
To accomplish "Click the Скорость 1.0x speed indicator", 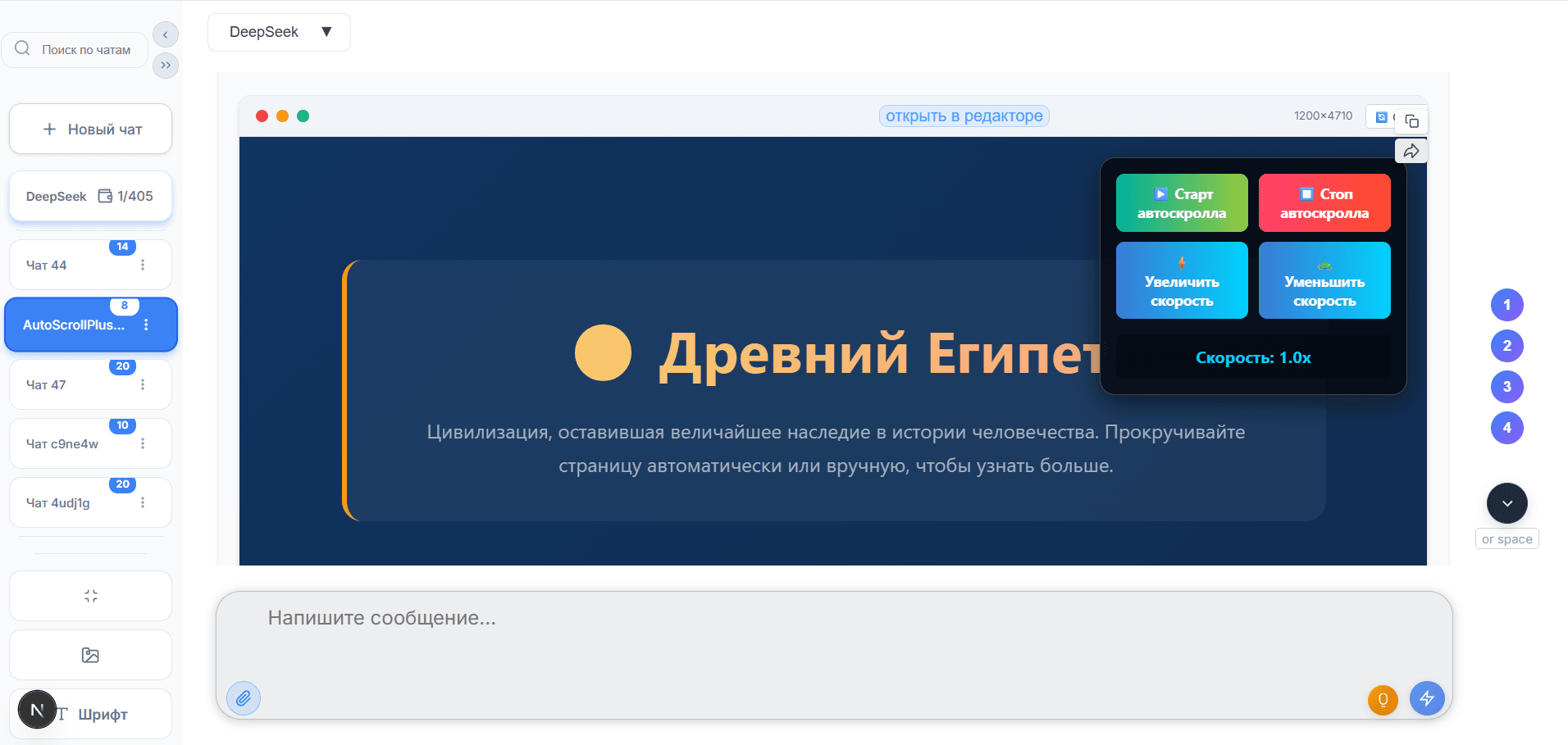I will coord(1252,357).
